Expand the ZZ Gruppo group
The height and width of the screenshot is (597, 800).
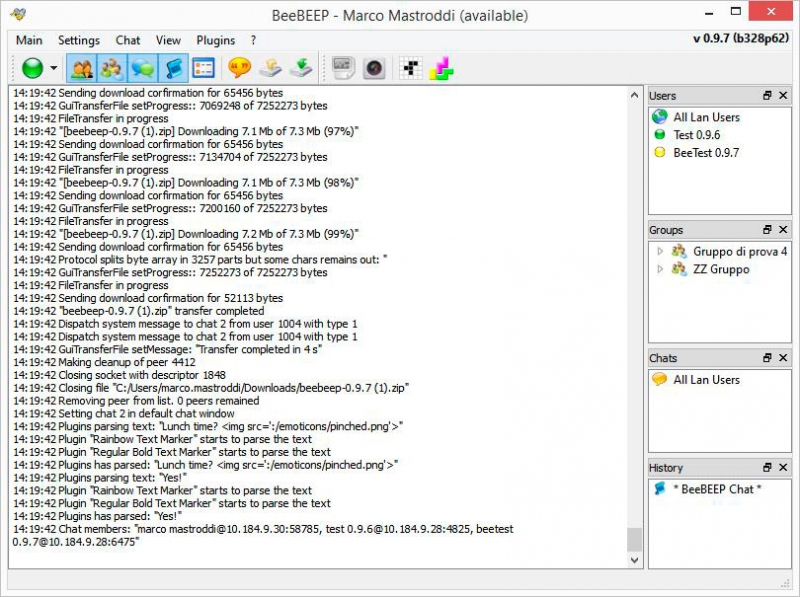point(660,269)
